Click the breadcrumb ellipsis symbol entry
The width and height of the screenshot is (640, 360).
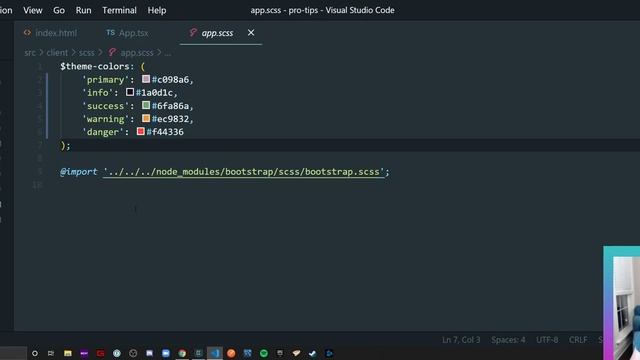[x=168, y=53]
